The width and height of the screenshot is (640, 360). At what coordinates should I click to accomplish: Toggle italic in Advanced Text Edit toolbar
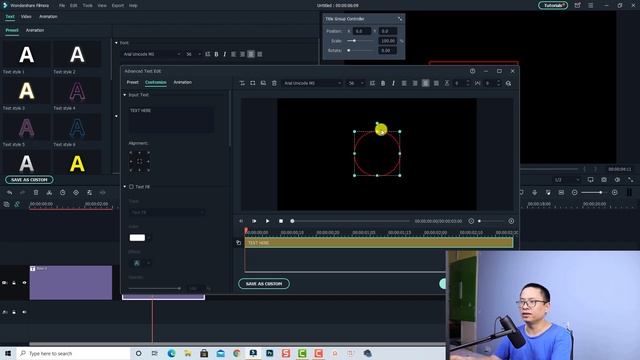[x=393, y=83]
